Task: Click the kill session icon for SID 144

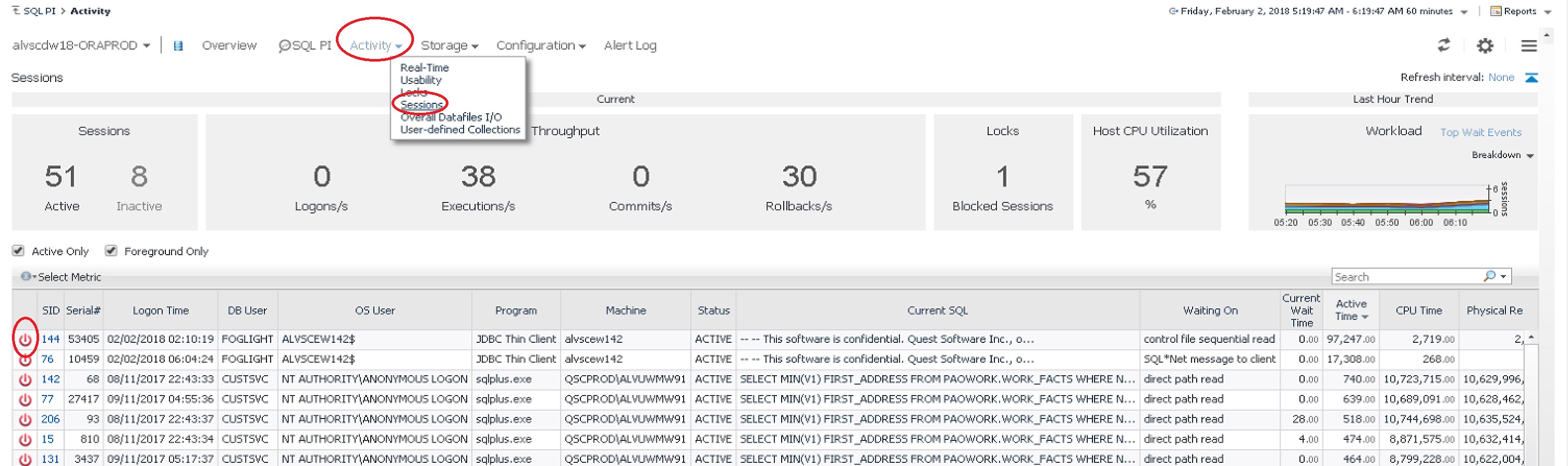Action: pyautogui.click(x=25, y=339)
